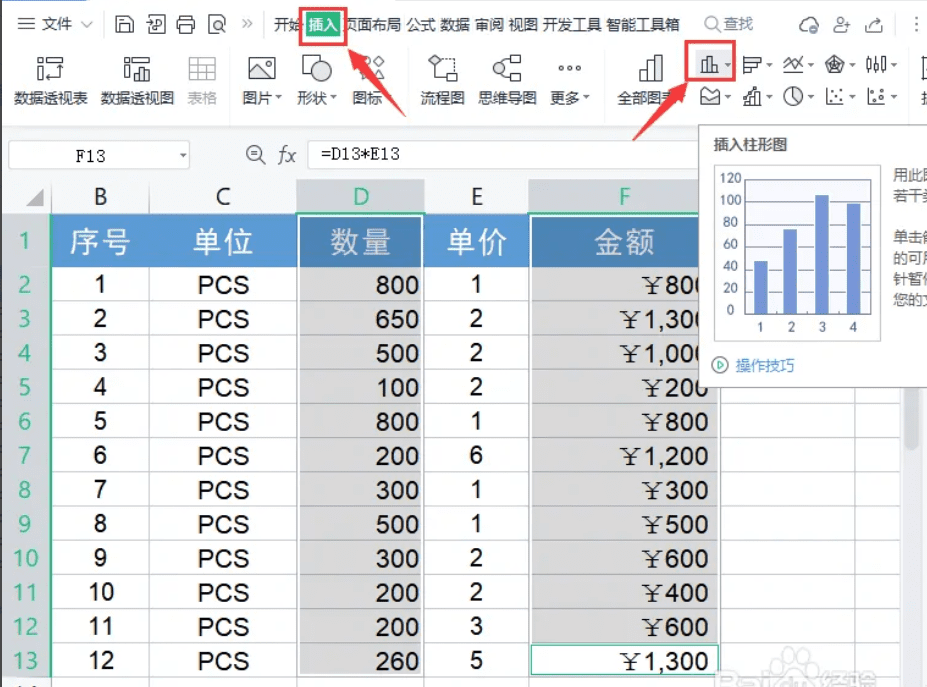Screen dimensions: 927x687
Task: Switch to the 数据 ribbon tab
Action: 455,25
